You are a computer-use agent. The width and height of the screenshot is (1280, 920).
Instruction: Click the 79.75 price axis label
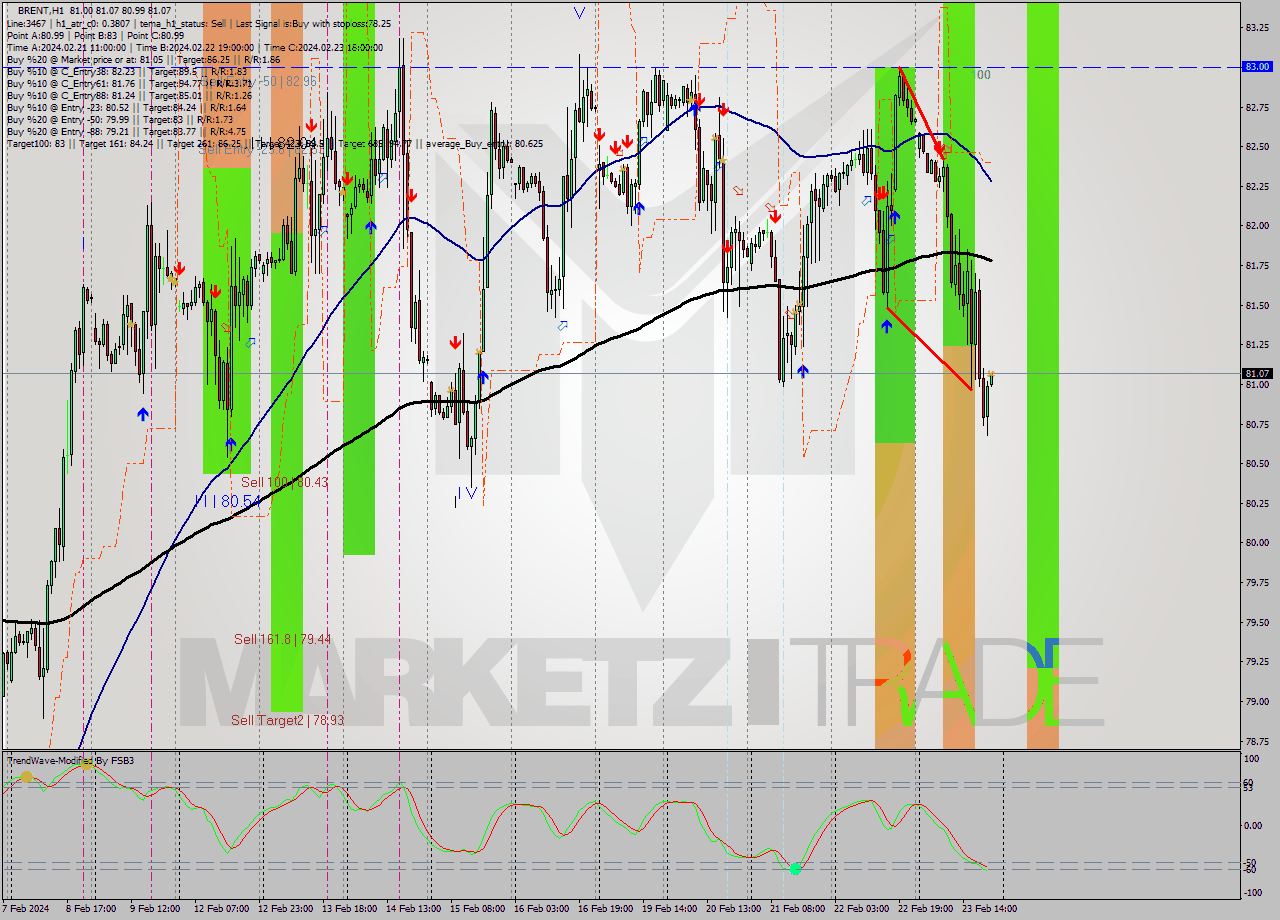[1257, 582]
